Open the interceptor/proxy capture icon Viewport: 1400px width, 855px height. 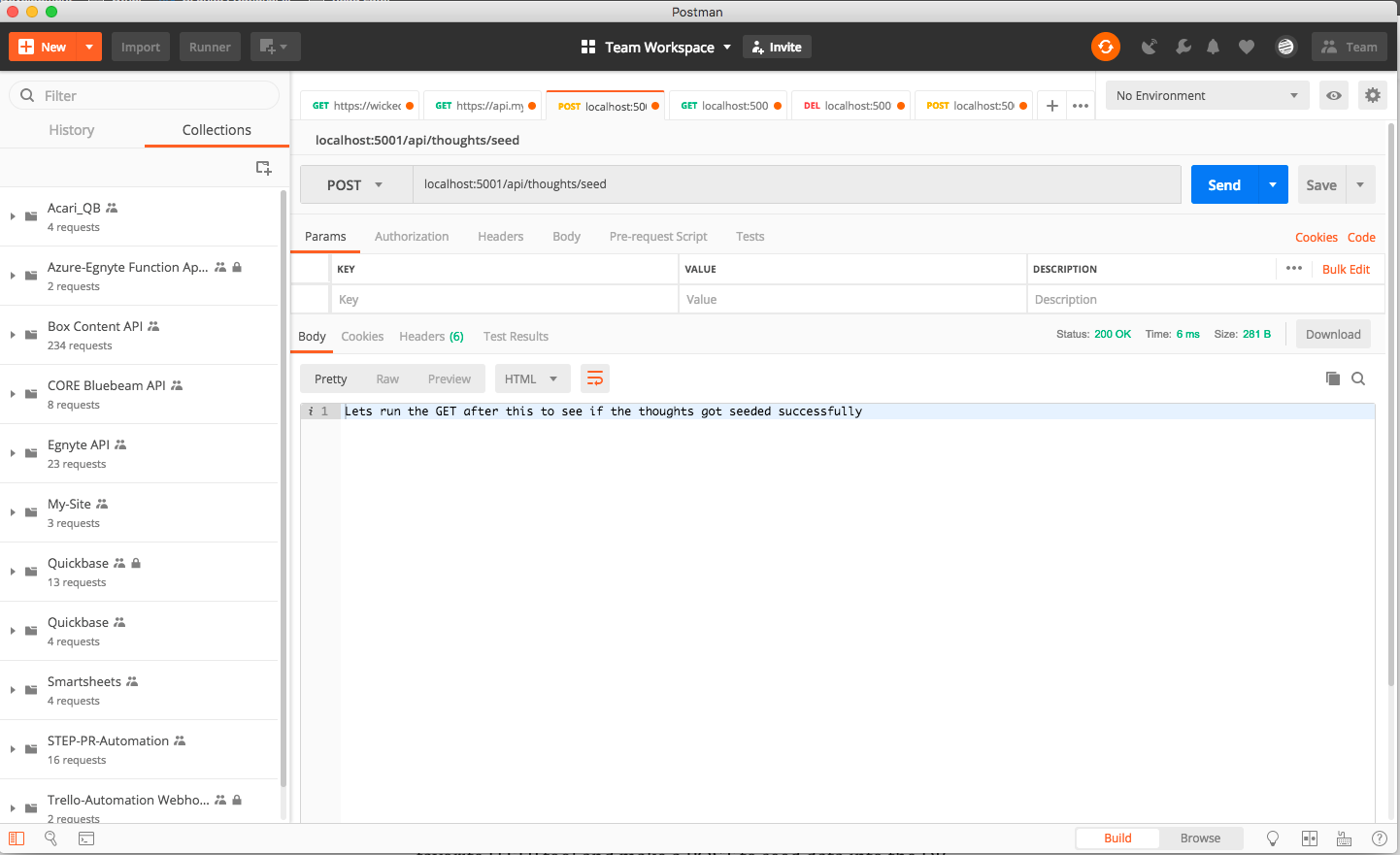point(1150,47)
